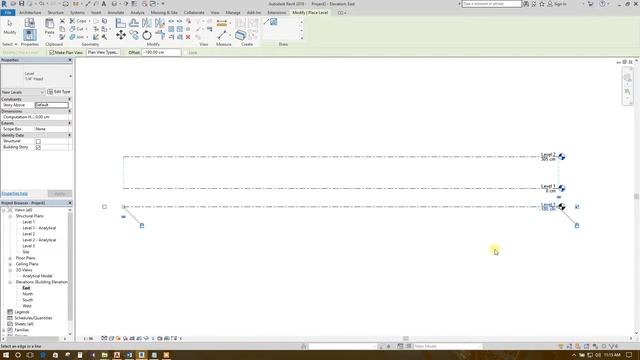This screenshot has width=640, height=360.
Task: Click the Plan View Types button
Action: tap(103, 52)
